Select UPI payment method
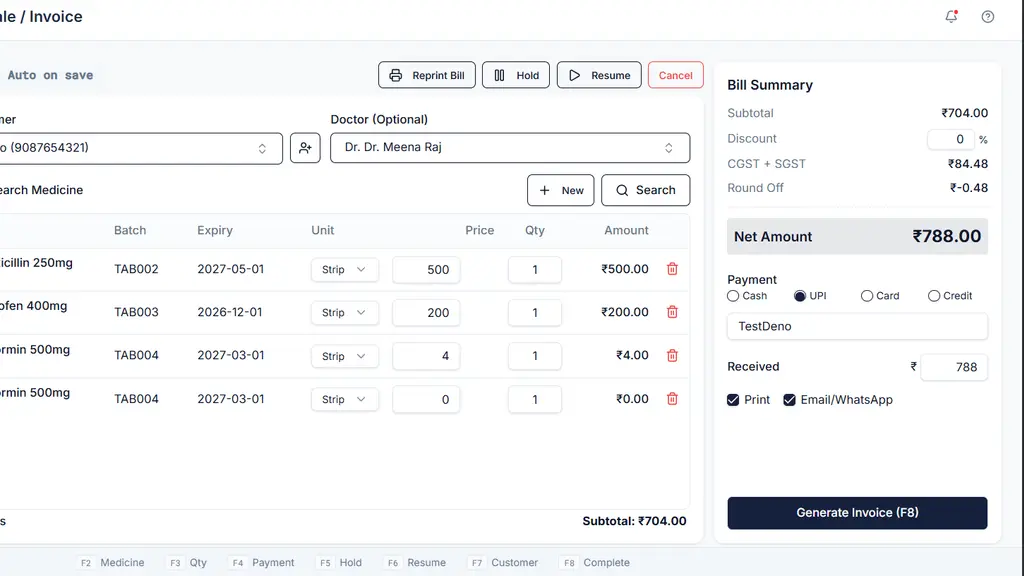This screenshot has width=1024, height=576. click(800, 296)
